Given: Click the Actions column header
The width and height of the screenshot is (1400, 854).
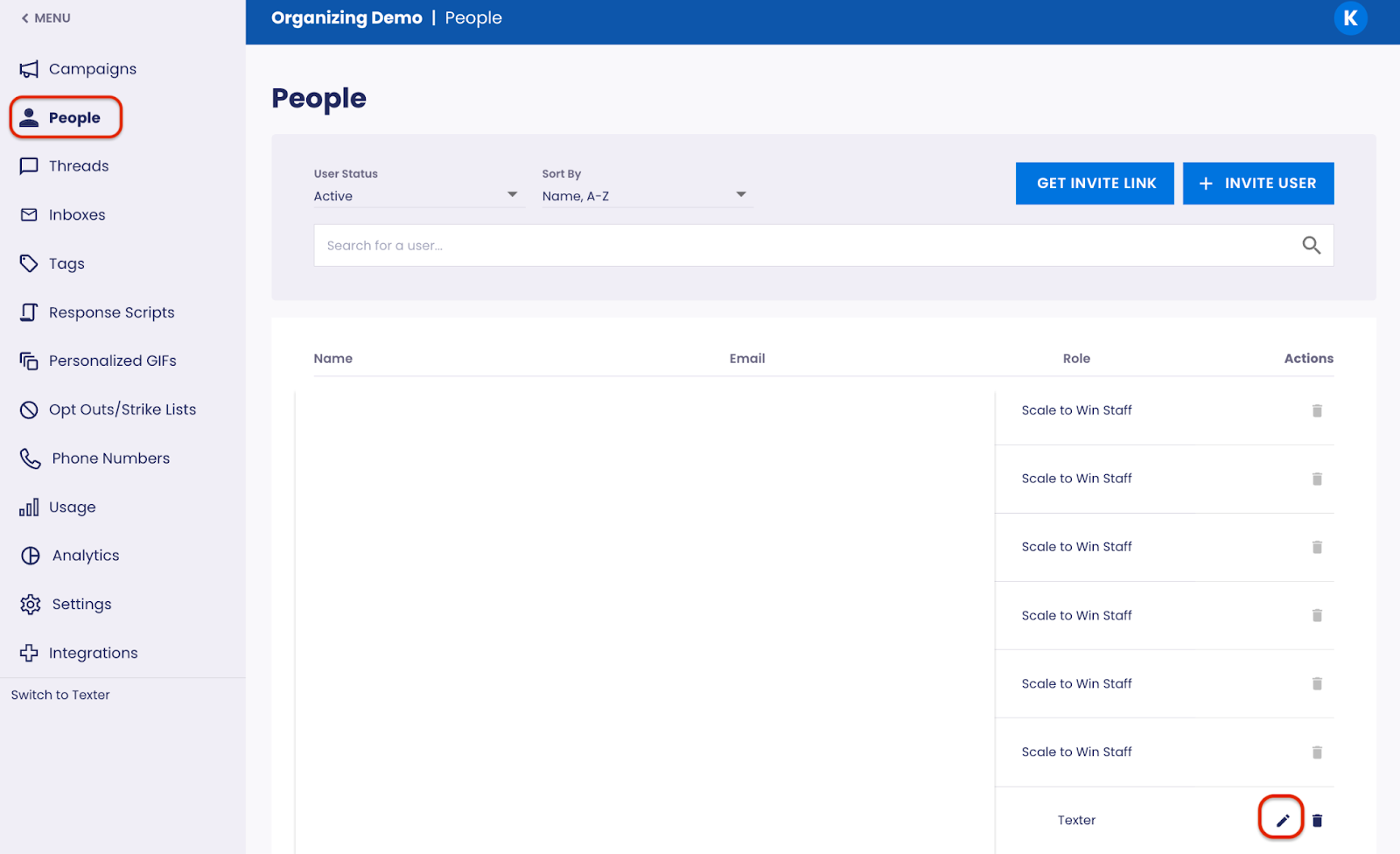Looking at the screenshot, I should (x=1309, y=358).
